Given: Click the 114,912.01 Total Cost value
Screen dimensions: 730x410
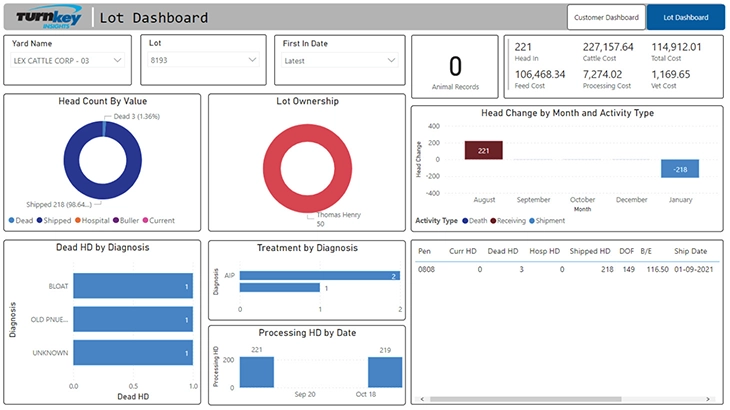Looking at the screenshot, I should (x=676, y=47).
